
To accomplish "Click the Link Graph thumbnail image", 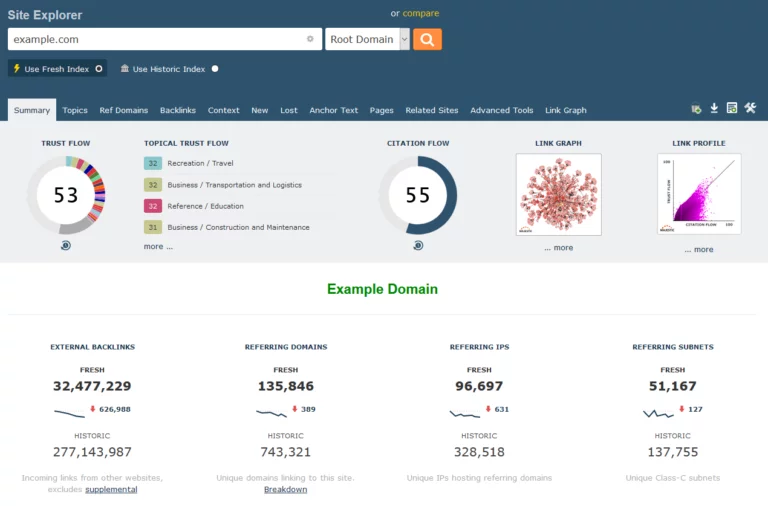I will [558, 194].
